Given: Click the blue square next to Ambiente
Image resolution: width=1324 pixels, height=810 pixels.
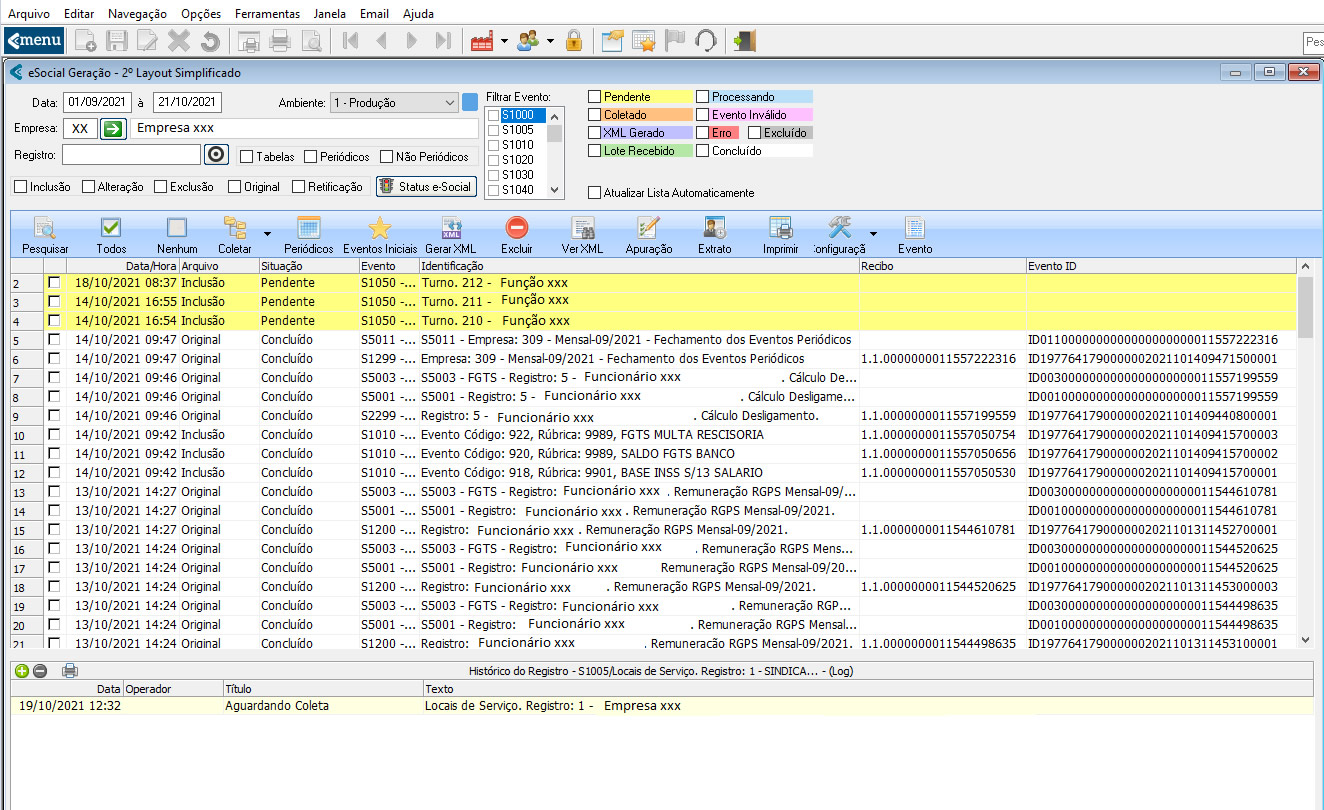Looking at the screenshot, I should coord(470,102).
